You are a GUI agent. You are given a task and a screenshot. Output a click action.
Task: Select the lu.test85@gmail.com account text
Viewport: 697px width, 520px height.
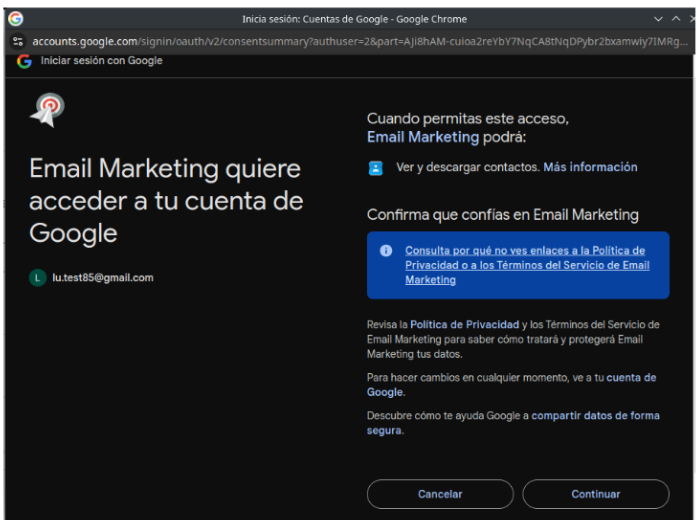click(103, 278)
